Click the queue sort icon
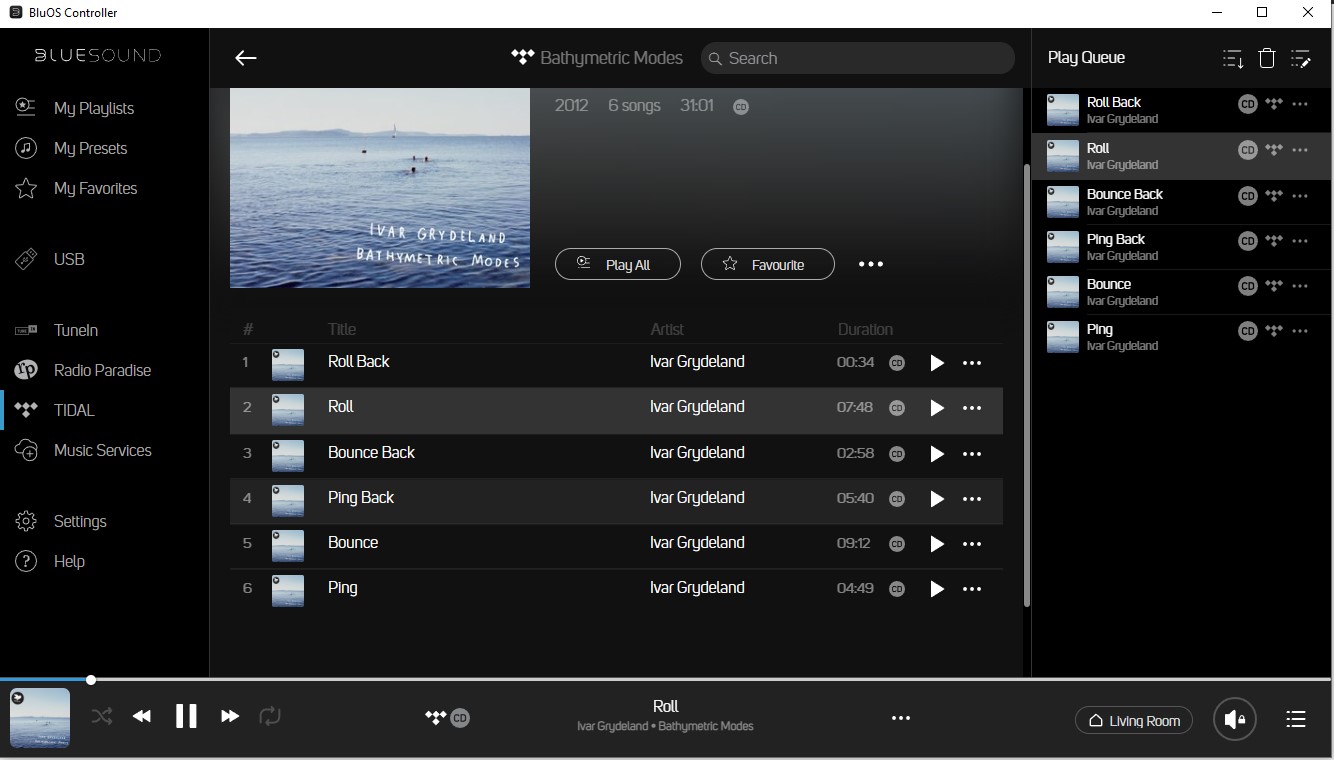Viewport: 1334px width, 760px height. (1233, 59)
